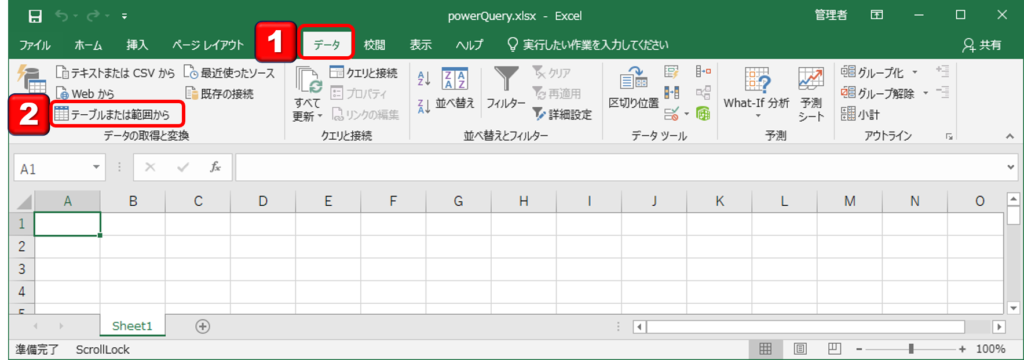Toggle the フィルター funnel
The width and height of the screenshot is (1024, 360).
505,89
